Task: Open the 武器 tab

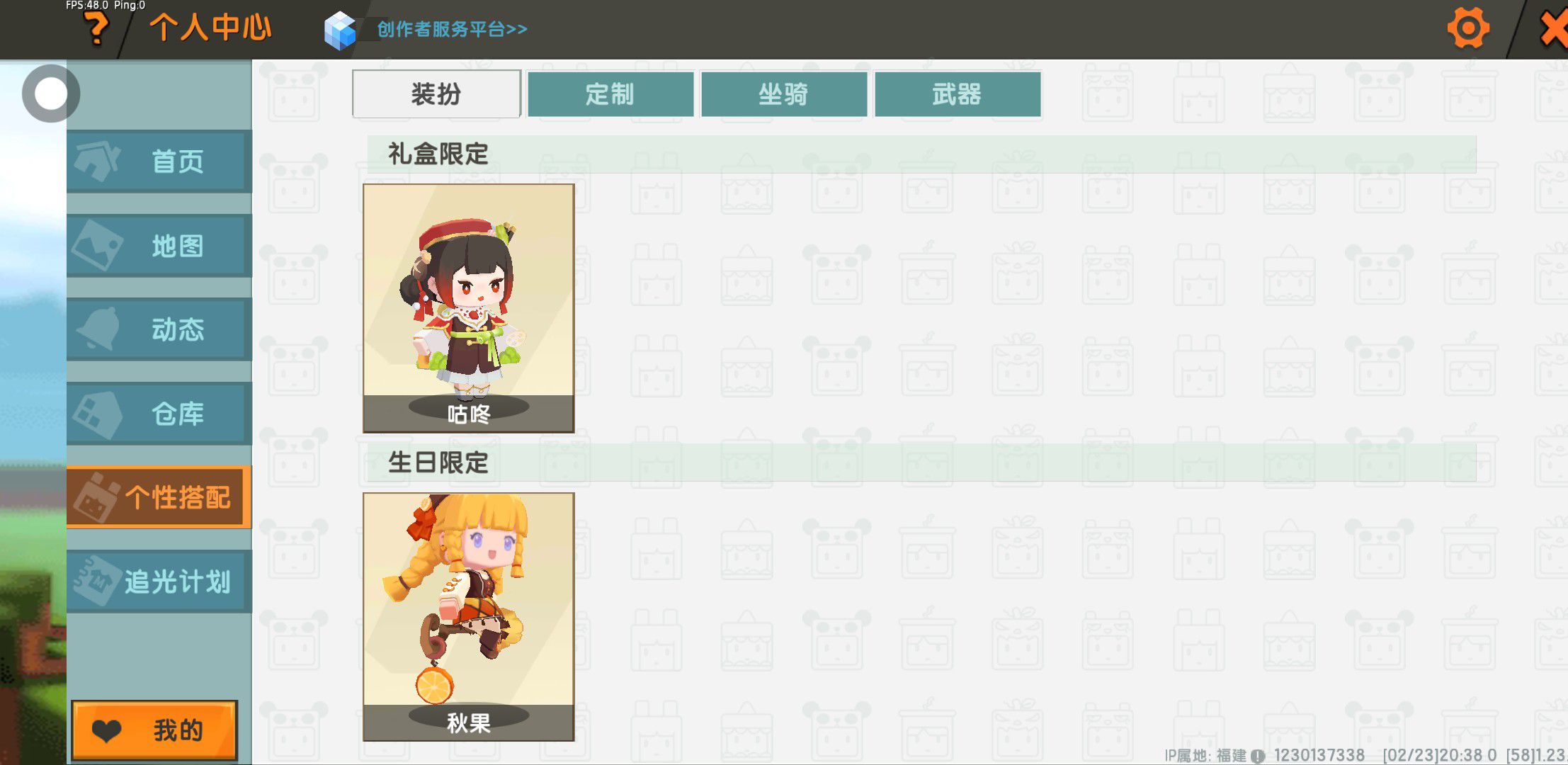Action: 958,93
